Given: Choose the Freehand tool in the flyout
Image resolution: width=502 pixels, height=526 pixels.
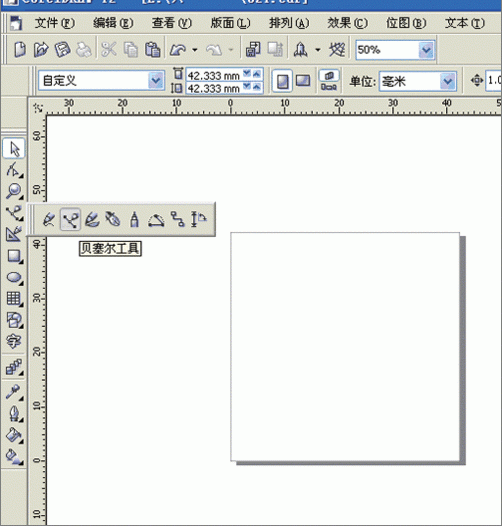Looking at the screenshot, I should pos(49,219).
